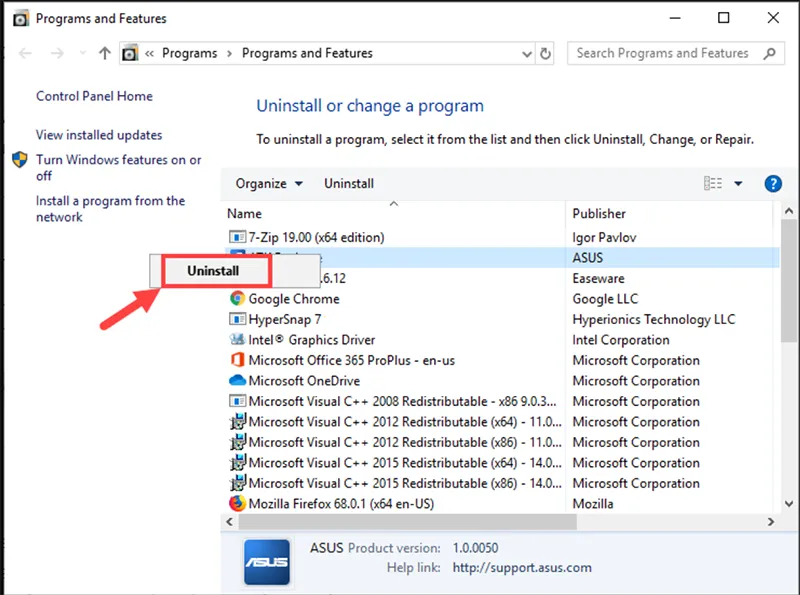Click the HyperSnap 7 program icon
The width and height of the screenshot is (800, 595).
[x=238, y=319]
